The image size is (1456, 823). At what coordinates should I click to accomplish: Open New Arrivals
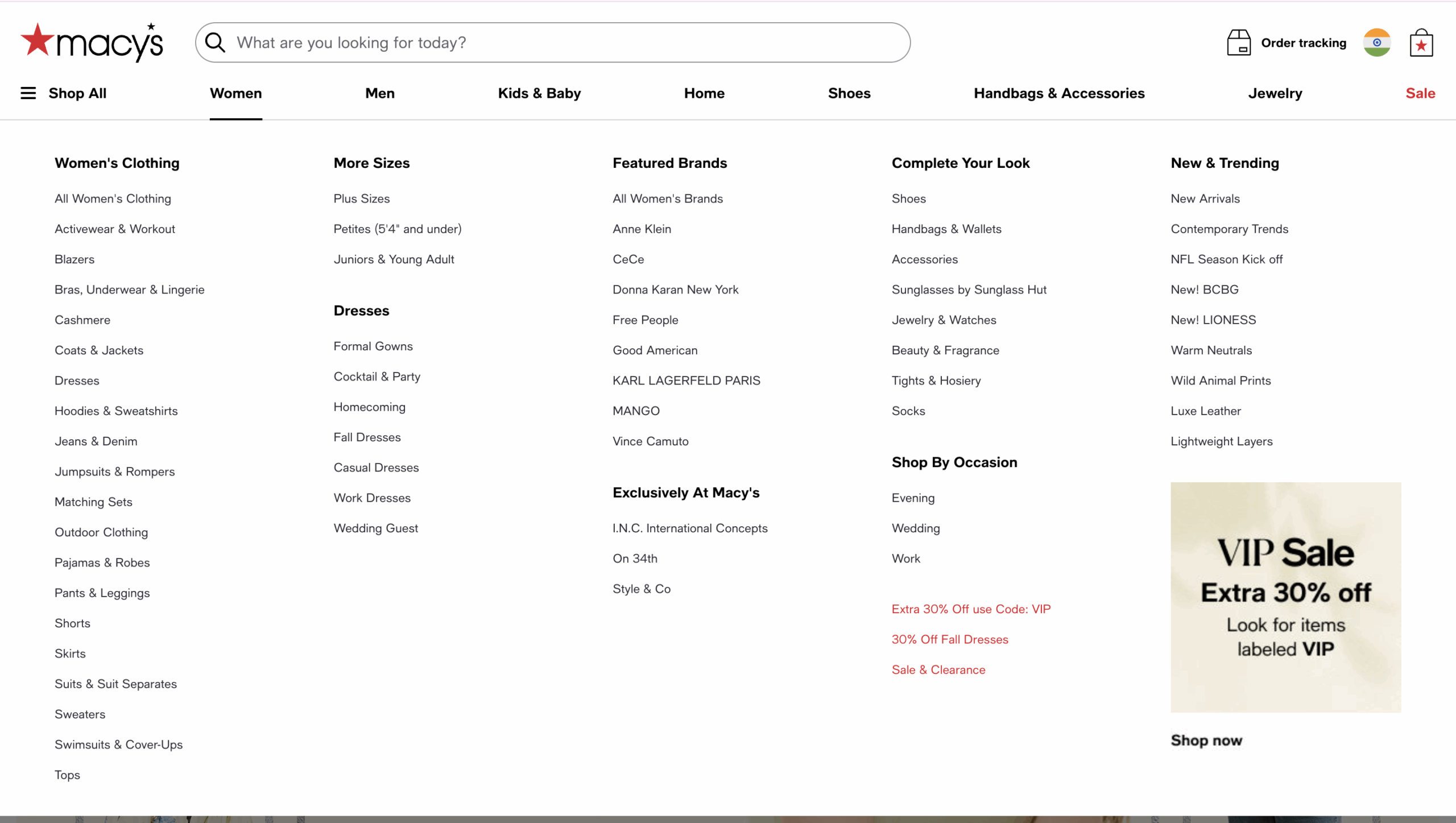click(x=1205, y=198)
